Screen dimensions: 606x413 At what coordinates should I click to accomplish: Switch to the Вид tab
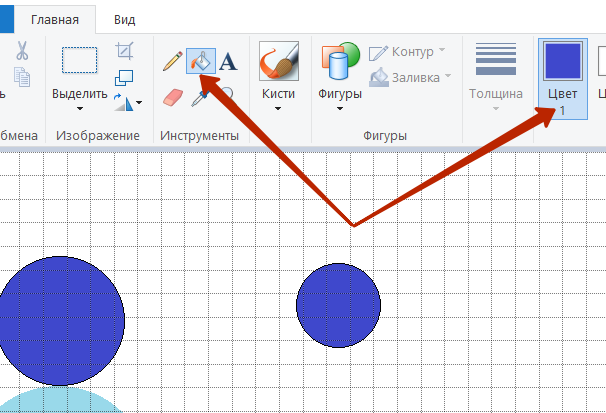[x=124, y=20]
